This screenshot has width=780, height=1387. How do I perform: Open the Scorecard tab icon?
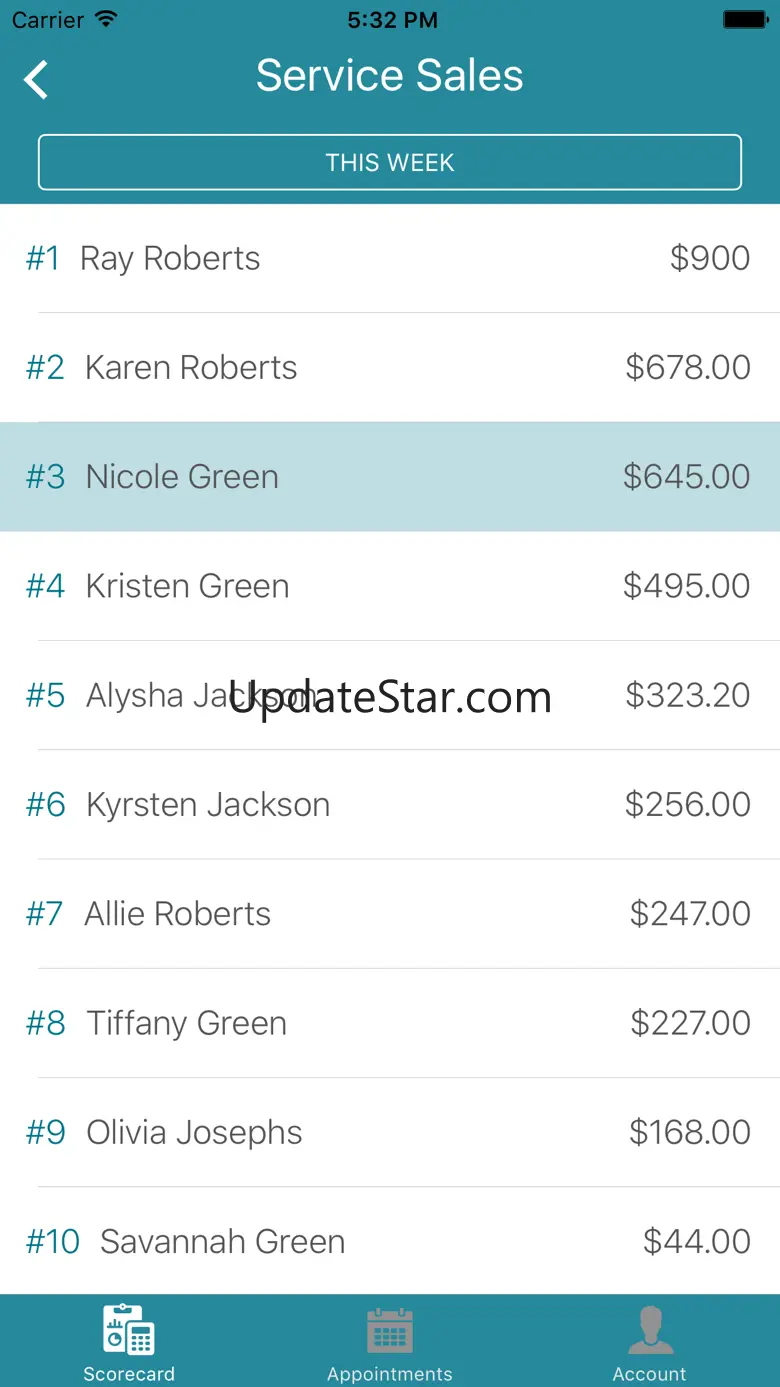[129, 1329]
